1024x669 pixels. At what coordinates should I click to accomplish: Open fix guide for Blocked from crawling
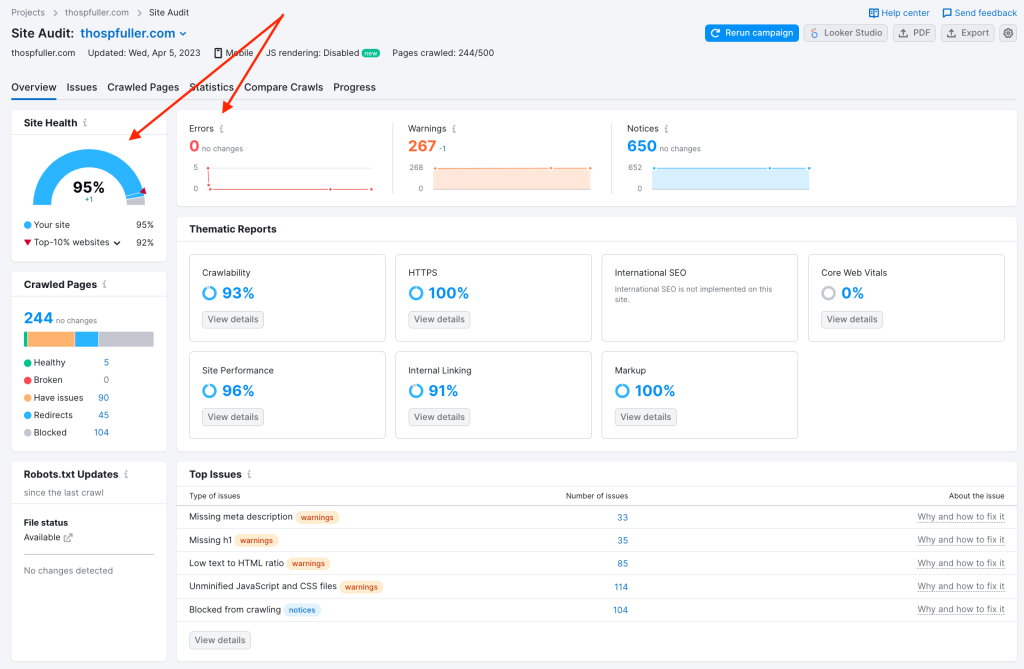(961, 610)
